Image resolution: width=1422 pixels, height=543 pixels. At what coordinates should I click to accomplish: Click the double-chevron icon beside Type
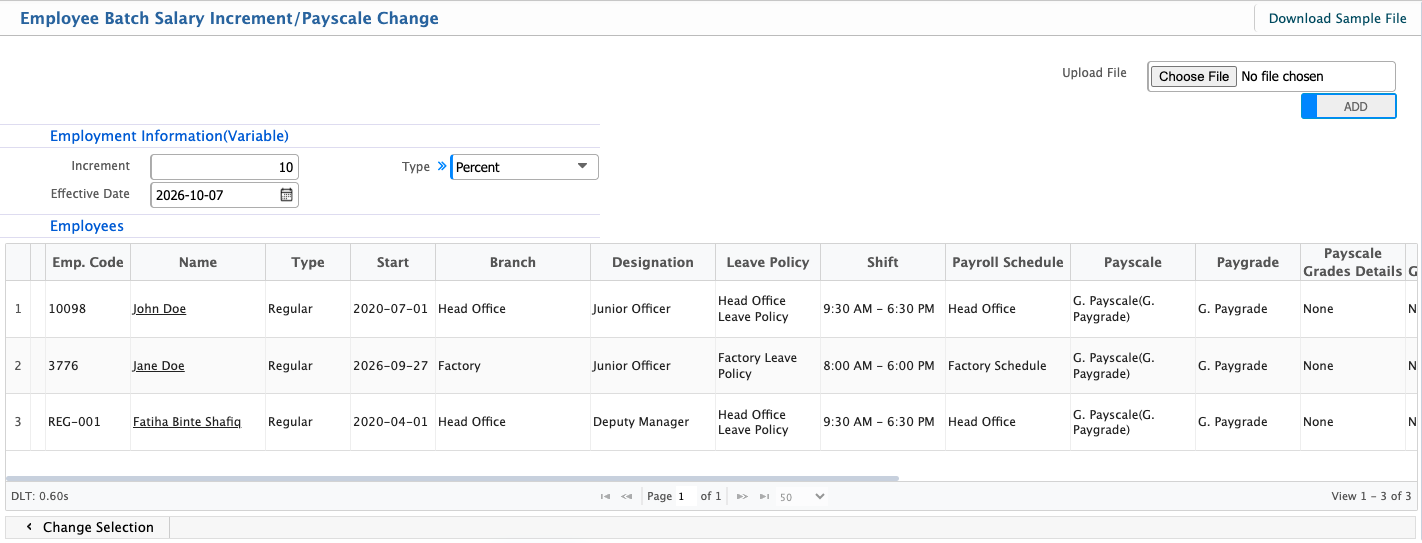[442, 167]
